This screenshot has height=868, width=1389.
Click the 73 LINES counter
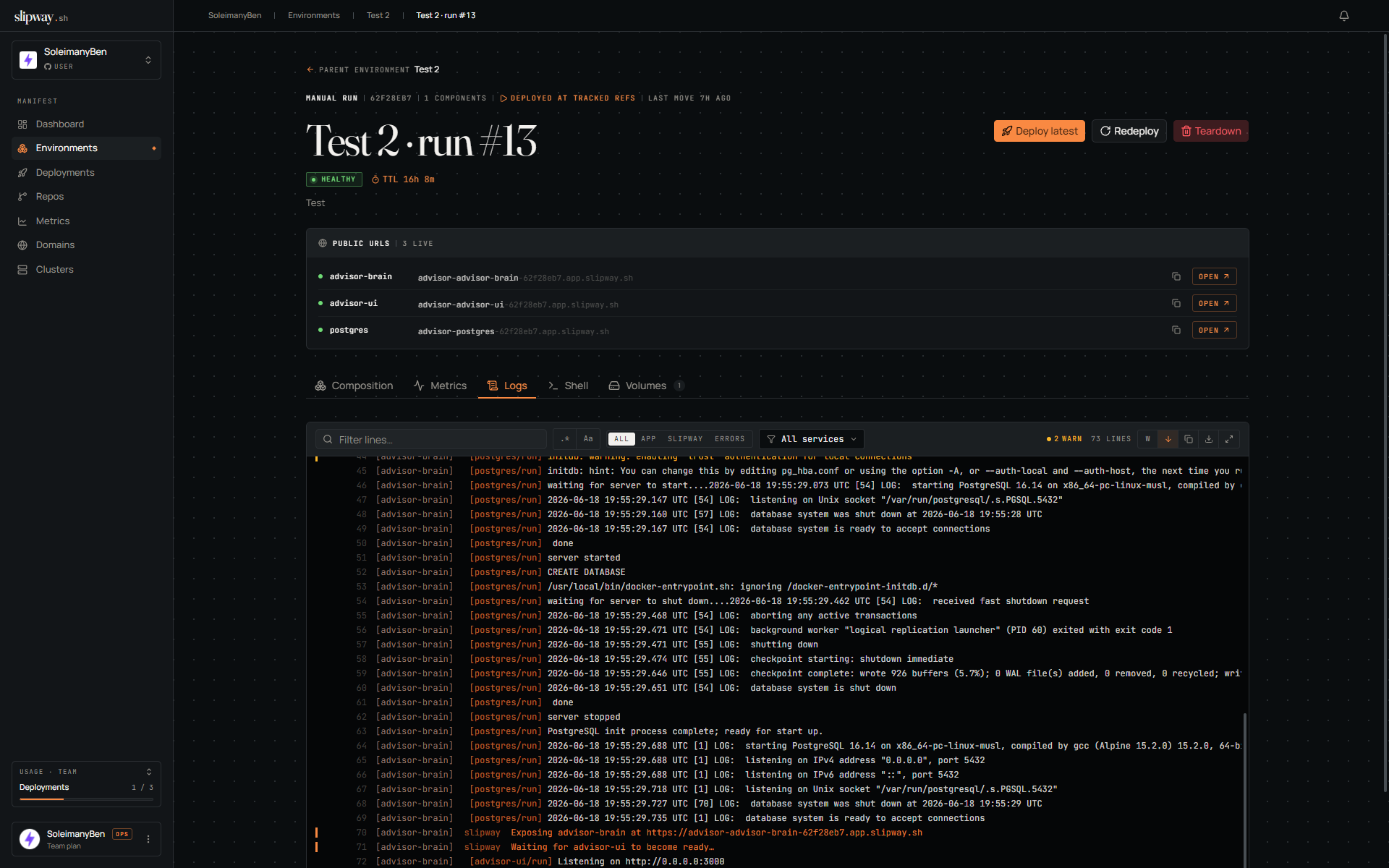pyautogui.click(x=1110, y=439)
